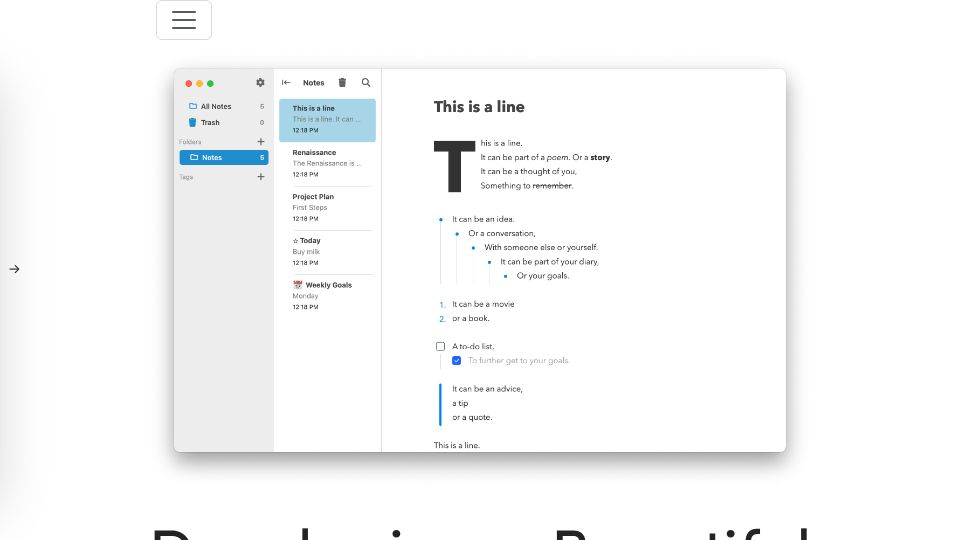Open the Project Plan note
The width and height of the screenshot is (960, 540).
coord(328,208)
